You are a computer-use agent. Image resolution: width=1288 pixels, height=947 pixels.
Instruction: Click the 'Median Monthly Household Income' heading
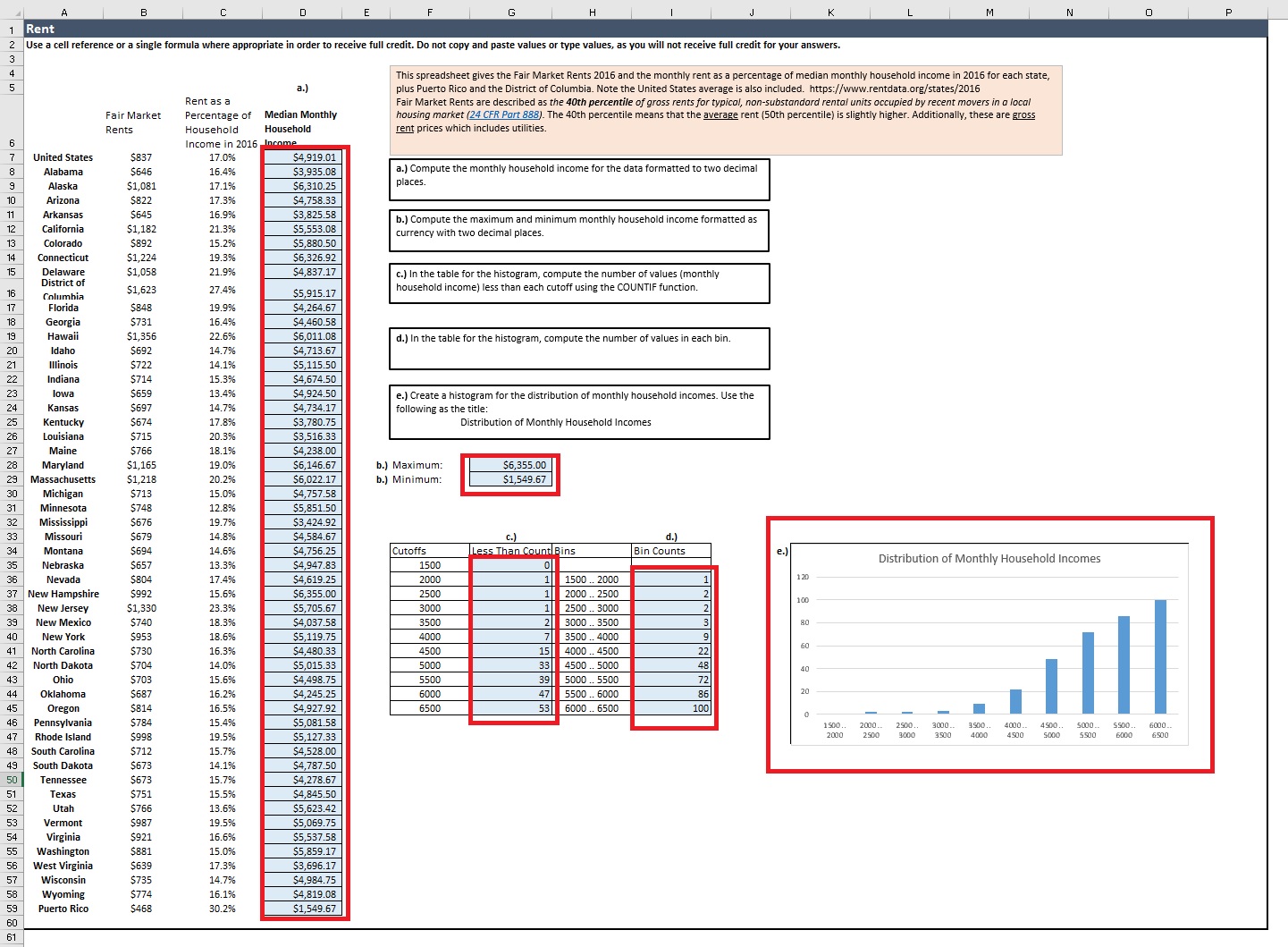coord(301,129)
